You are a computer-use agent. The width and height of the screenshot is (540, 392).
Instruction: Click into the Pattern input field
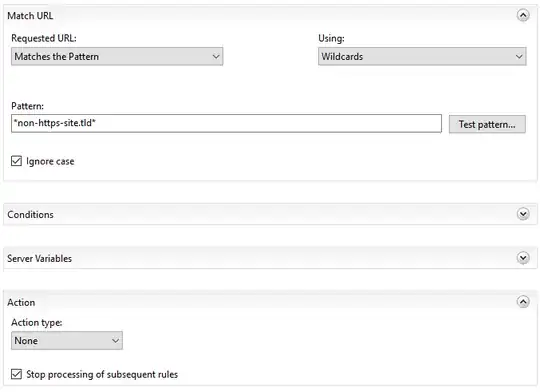click(226, 123)
